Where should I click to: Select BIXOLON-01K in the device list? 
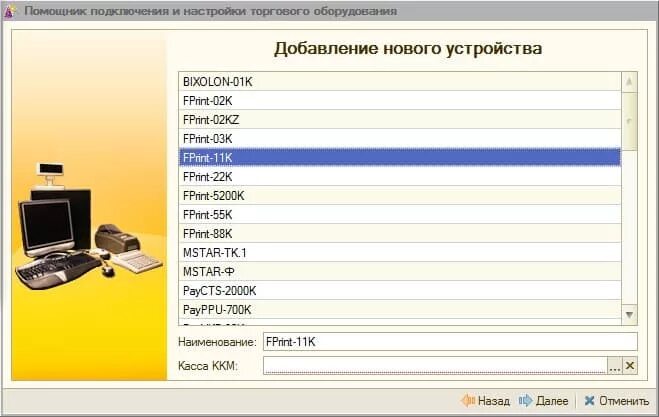400,82
